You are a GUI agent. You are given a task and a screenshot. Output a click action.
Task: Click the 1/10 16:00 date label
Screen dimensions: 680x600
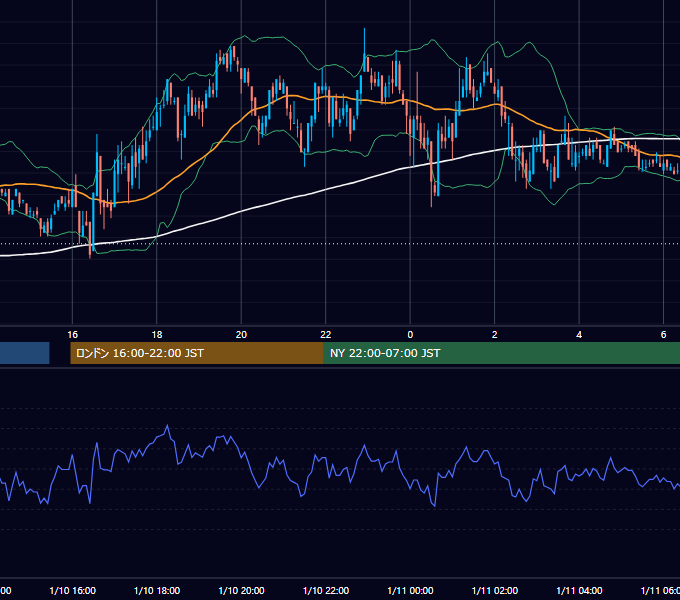pos(72,590)
